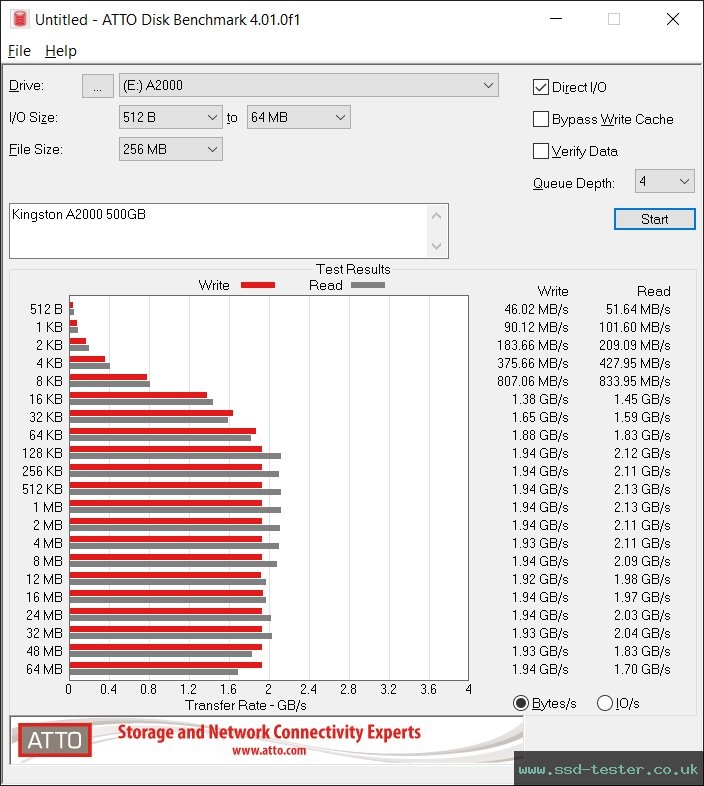Uncheck the Direct I/O checkbox

[x=541, y=87]
